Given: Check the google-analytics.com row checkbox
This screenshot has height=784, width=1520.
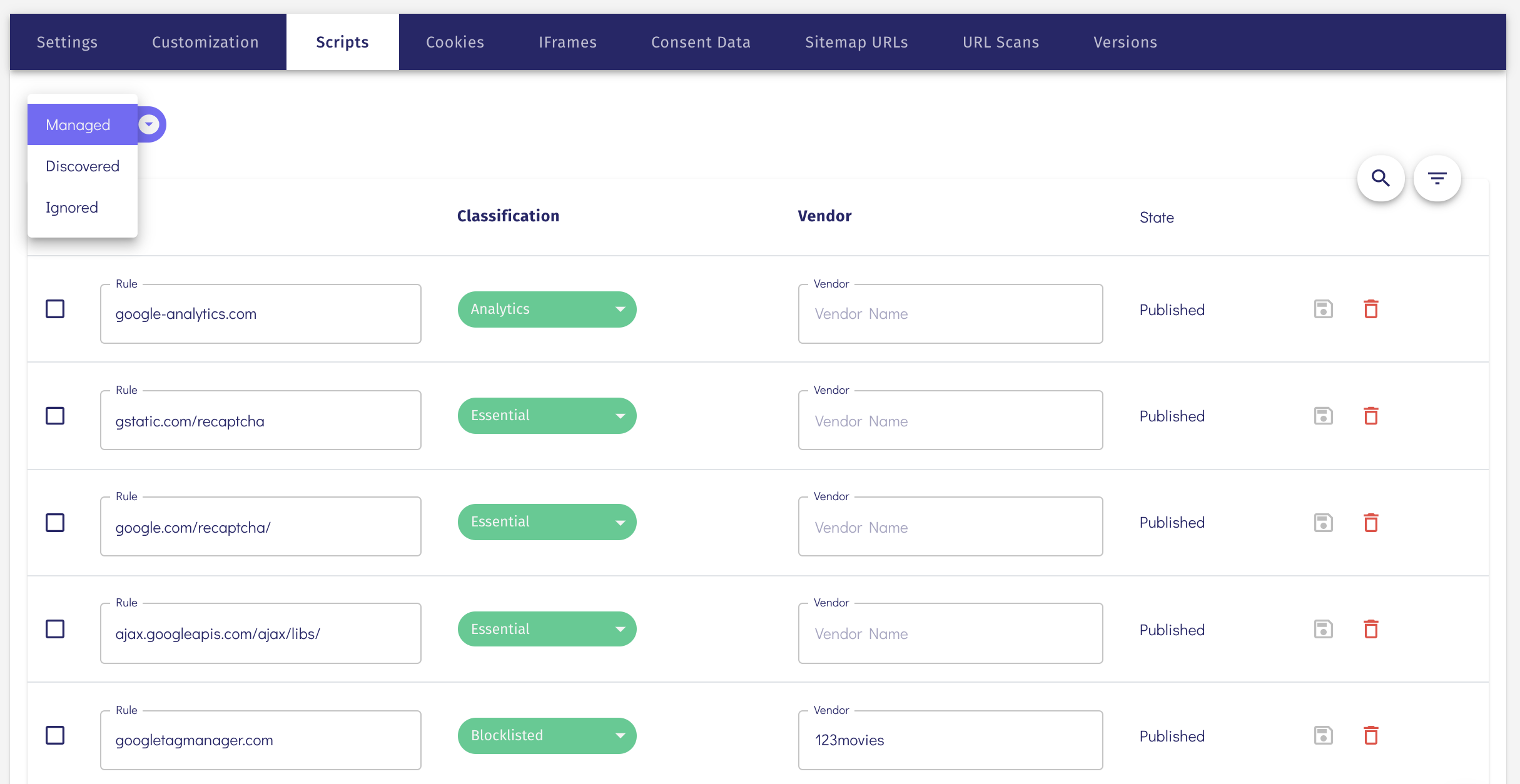Looking at the screenshot, I should (x=55, y=309).
